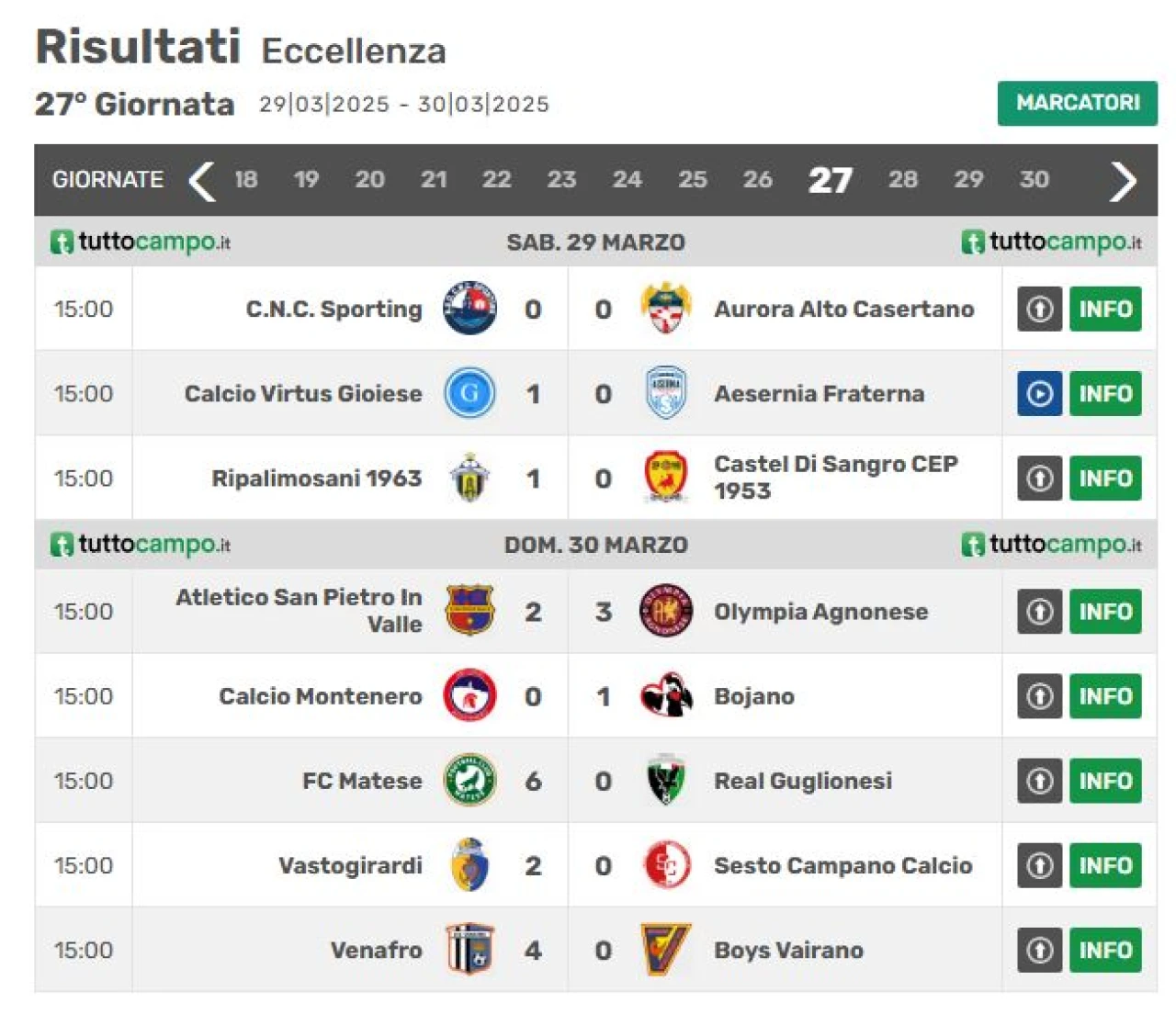Click the blue play icon for Aesernia Fraterna match

[1039, 394]
